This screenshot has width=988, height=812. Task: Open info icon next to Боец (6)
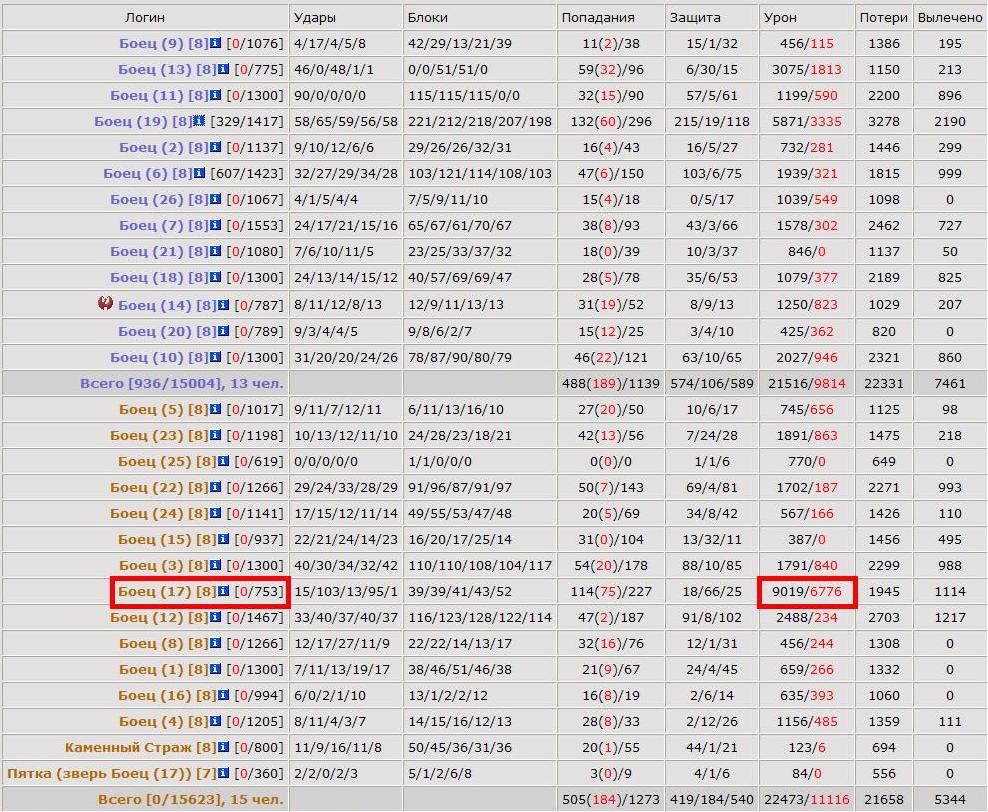pos(199,173)
